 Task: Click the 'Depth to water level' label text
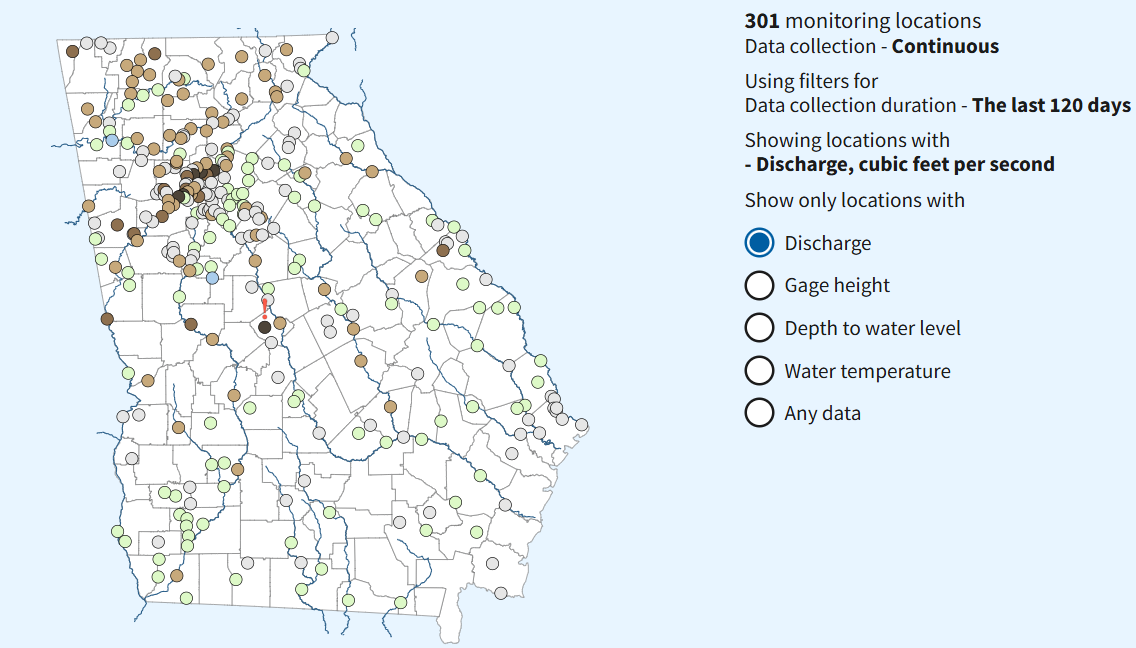click(x=872, y=328)
